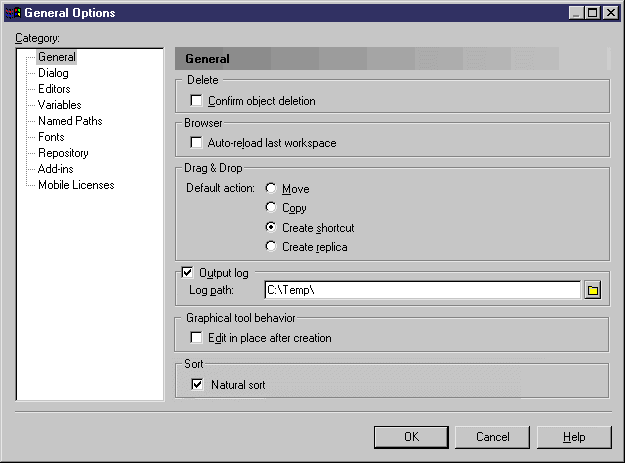Select Mobile Licenses in category list
Image resolution: width=625 pixels, height=463 pixels.
pos(76,185)
